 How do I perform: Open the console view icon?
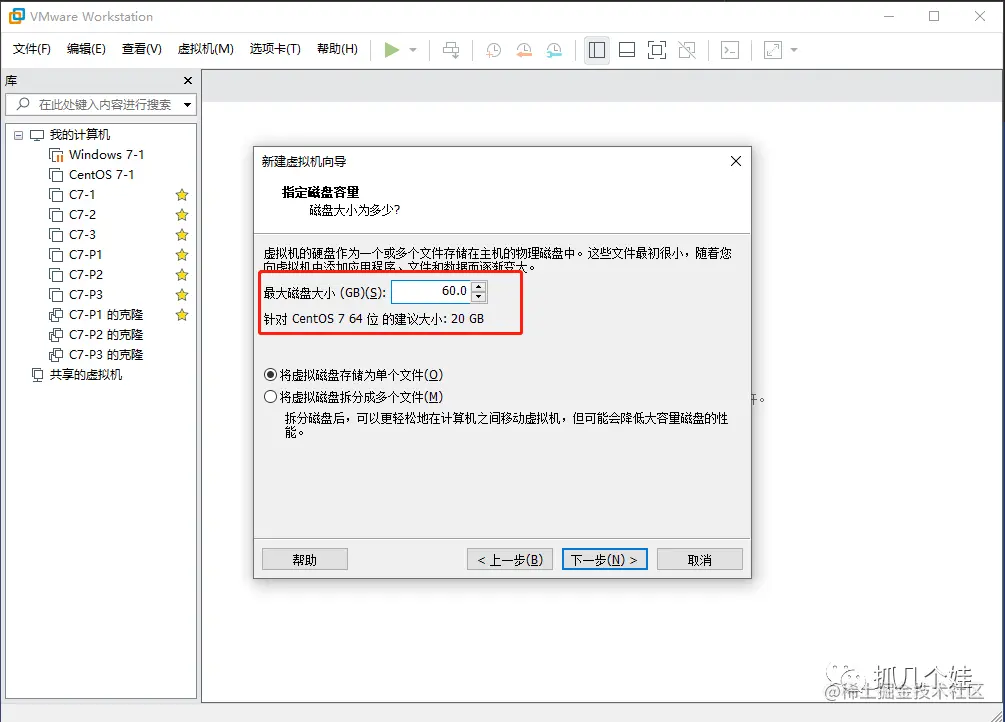pyautogui.click(x=730, y=50)
